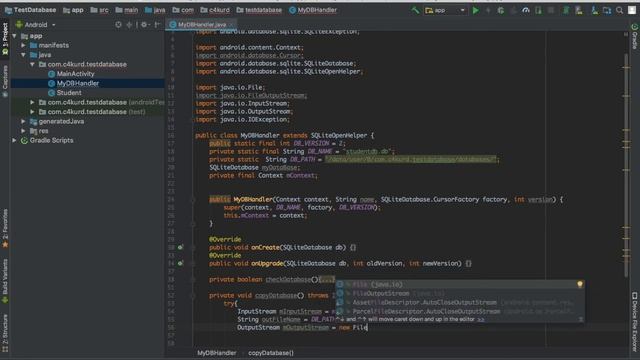Screen dimensions: 640x360
Task: Open the Gradle tool window sidebar
Action: pyautogui.click(x=635, y=36)
